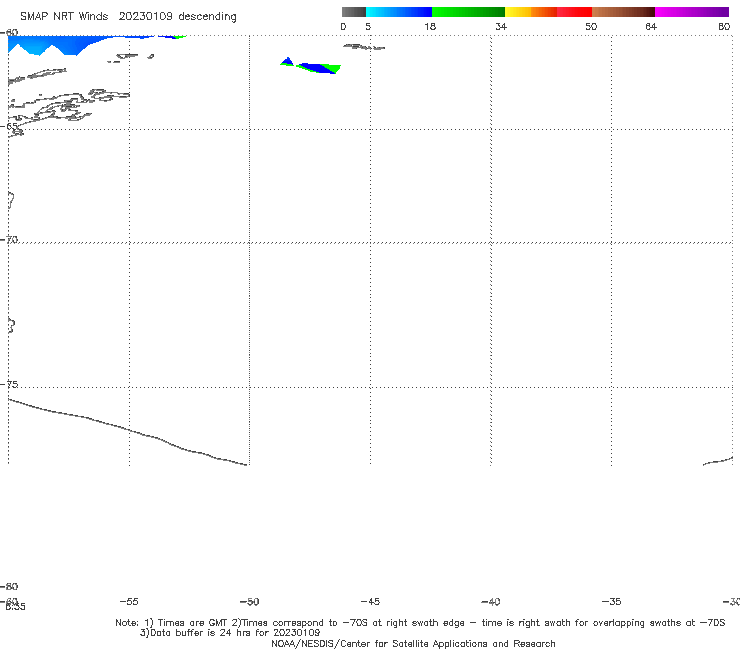740x650 pixels.
Task: Click the 'Times are GMT' note line
Action: (x=420, y=623)
